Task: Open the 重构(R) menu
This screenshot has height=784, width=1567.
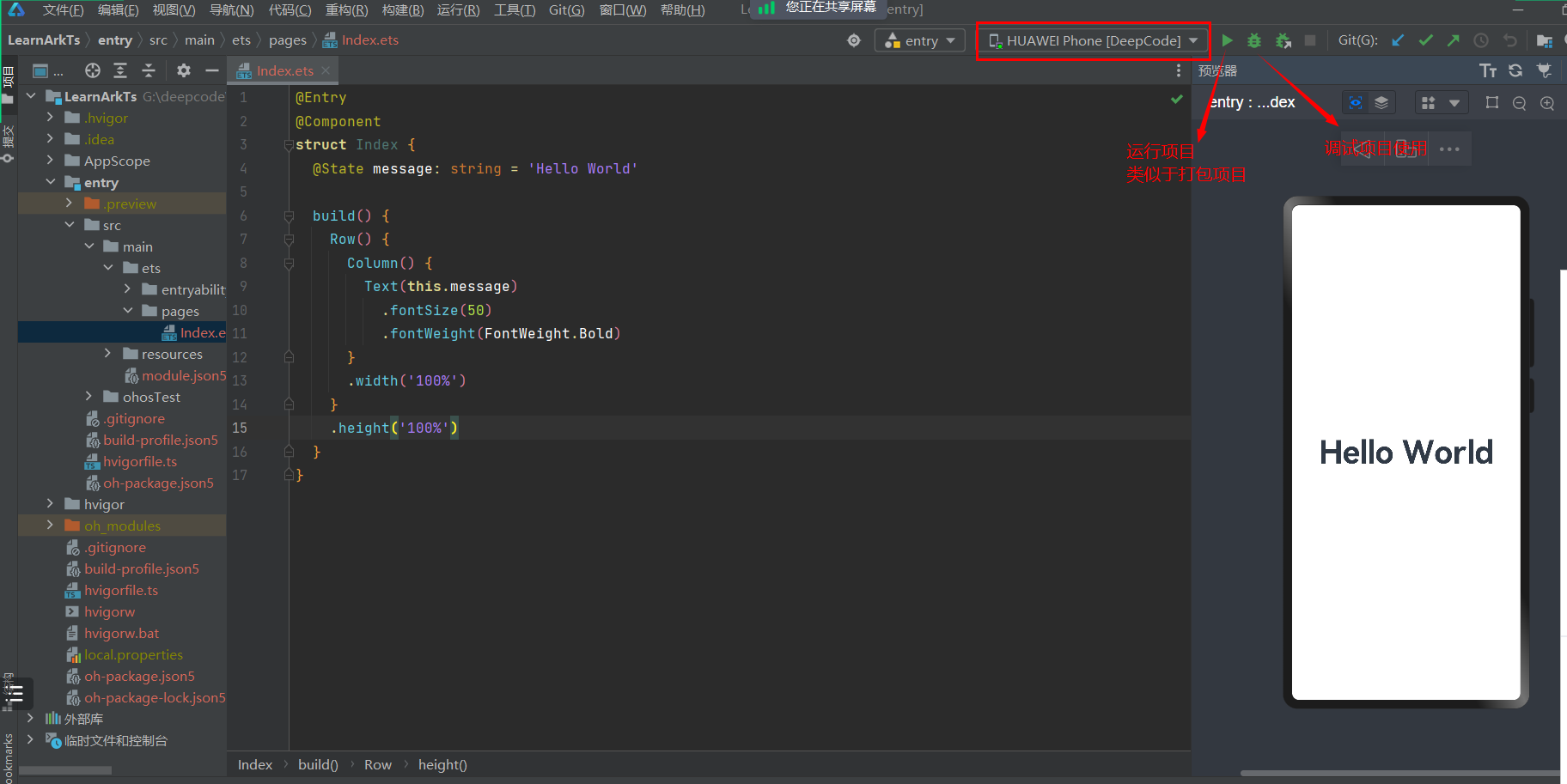Action: pos(346,10)
